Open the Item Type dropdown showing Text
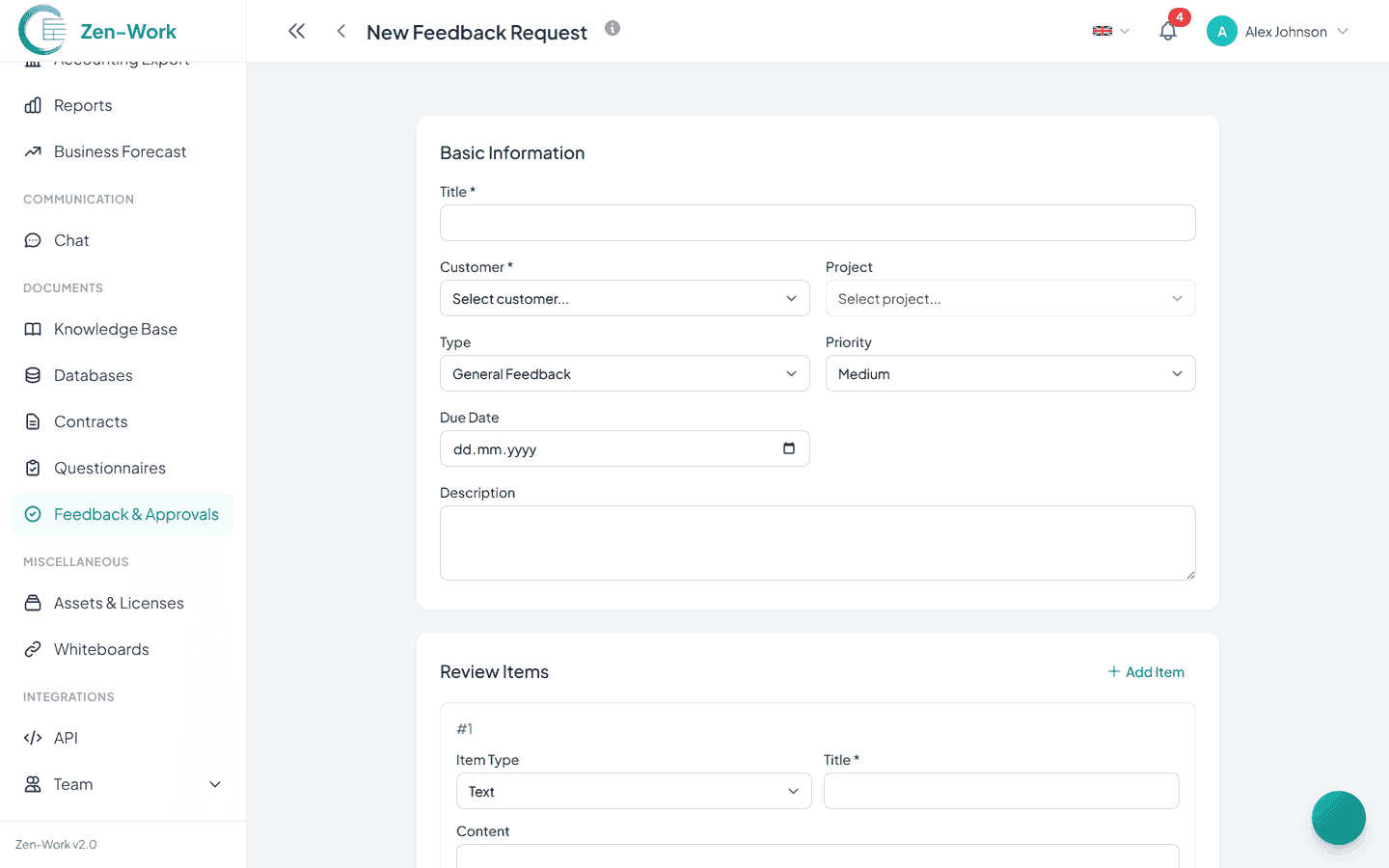 click(634, 791)
